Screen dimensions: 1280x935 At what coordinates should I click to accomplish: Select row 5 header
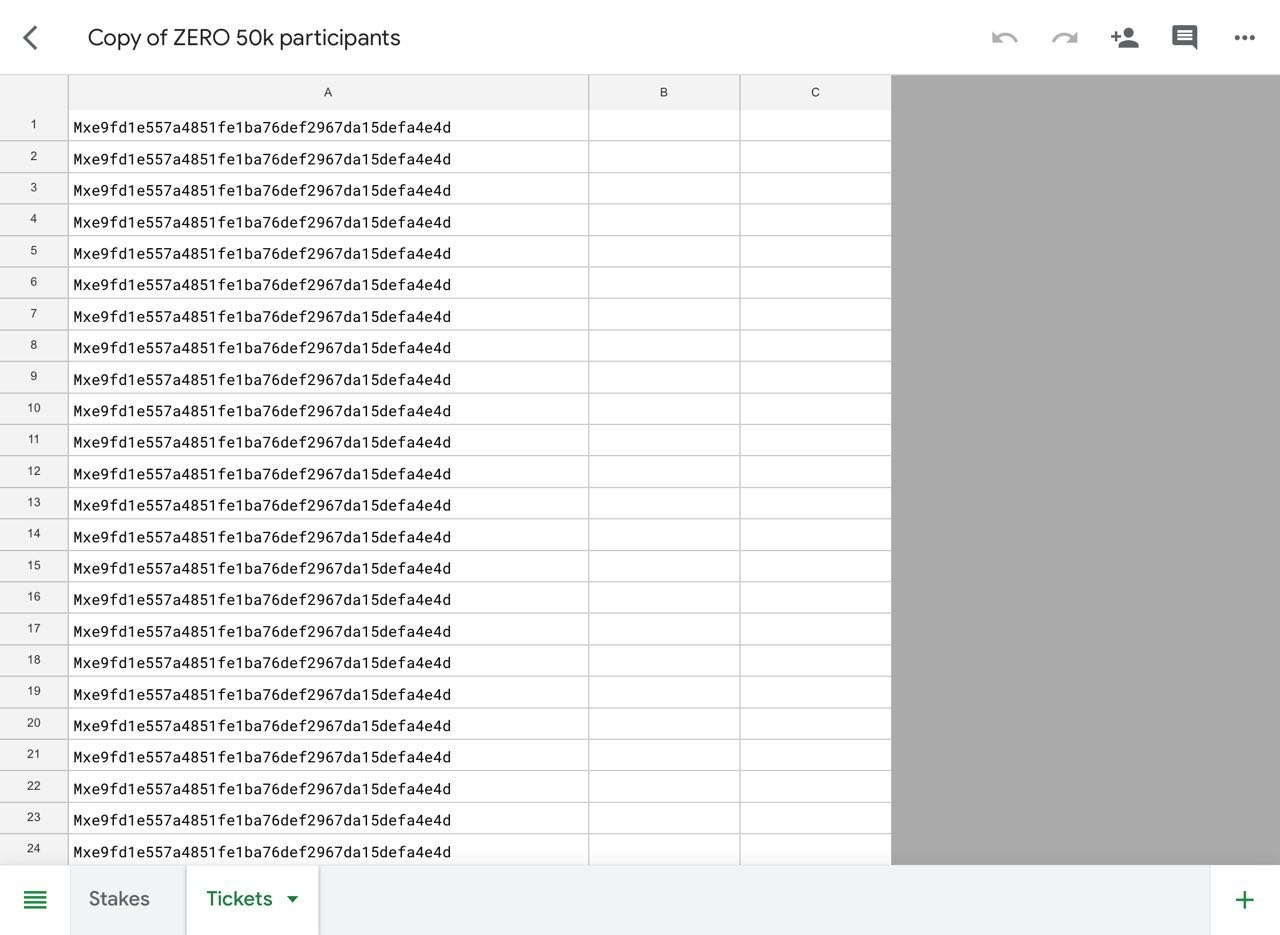tap(34, 251)
